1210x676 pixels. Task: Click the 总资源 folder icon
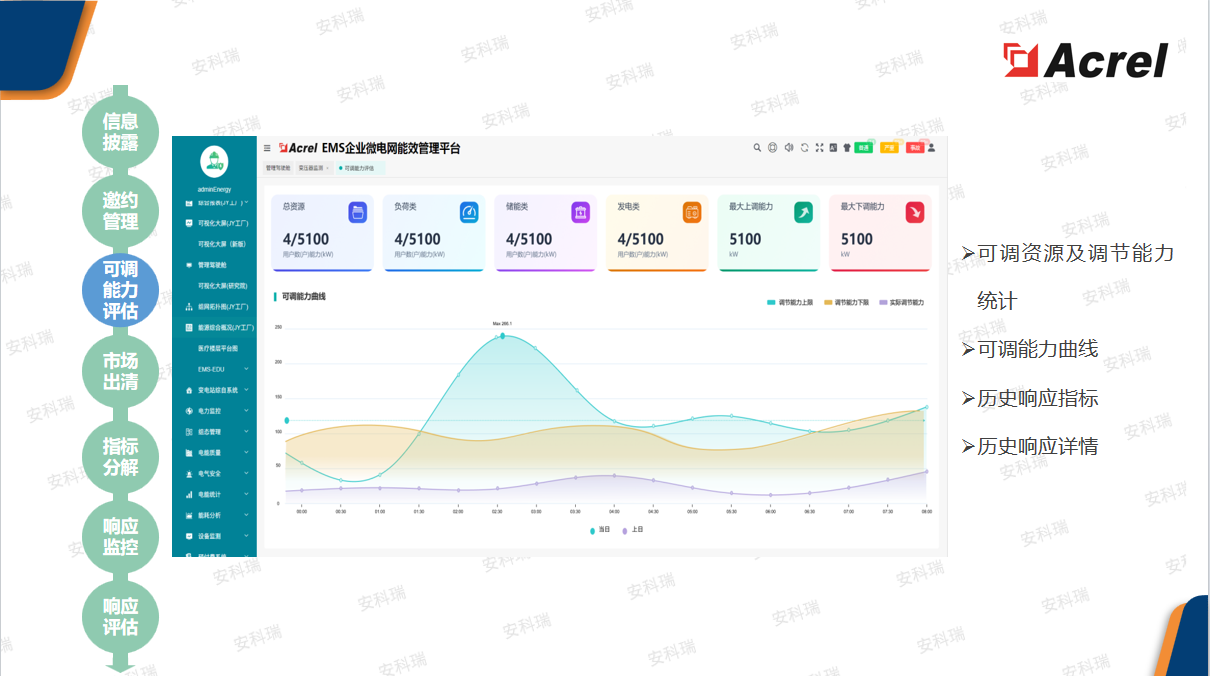[357, 212]
